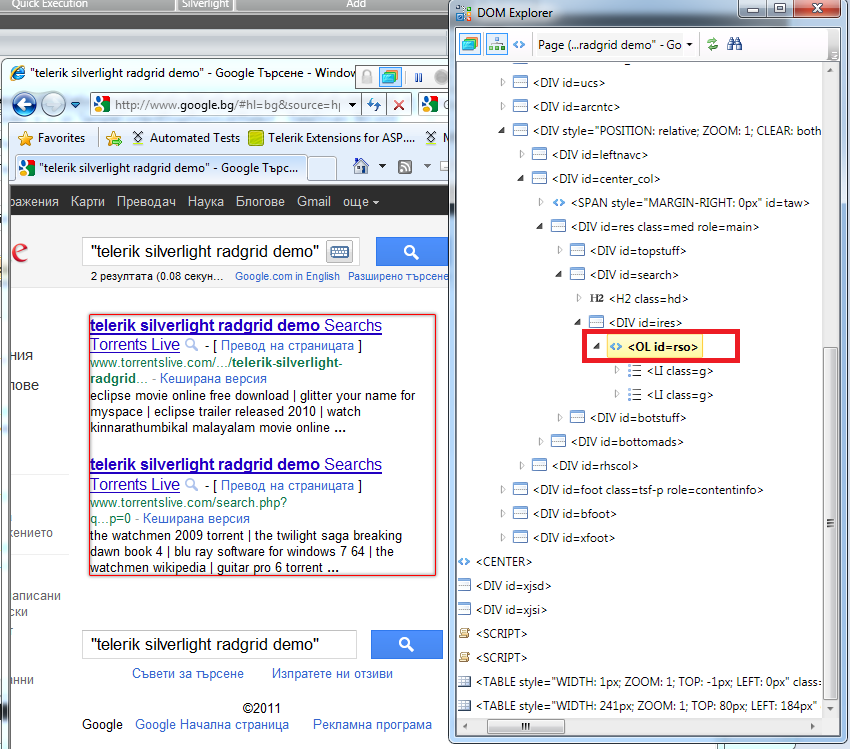The image size is (850, 749).
Task: Click the highlight element icon in DOM Explorer toolbar
Action: coord(469,44)
